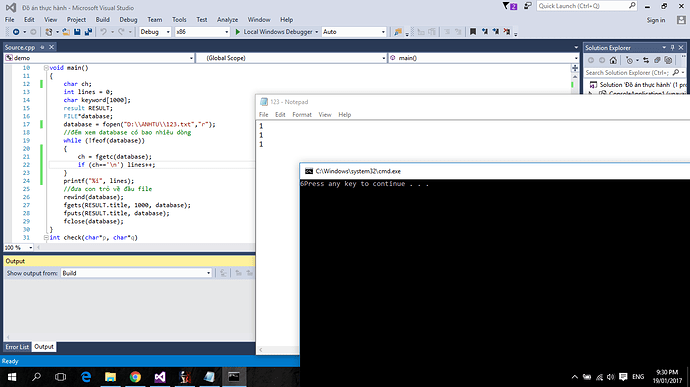Switch to the Output tab at bottom
This screenshot has width=690, height=387.
click(44, 347)
